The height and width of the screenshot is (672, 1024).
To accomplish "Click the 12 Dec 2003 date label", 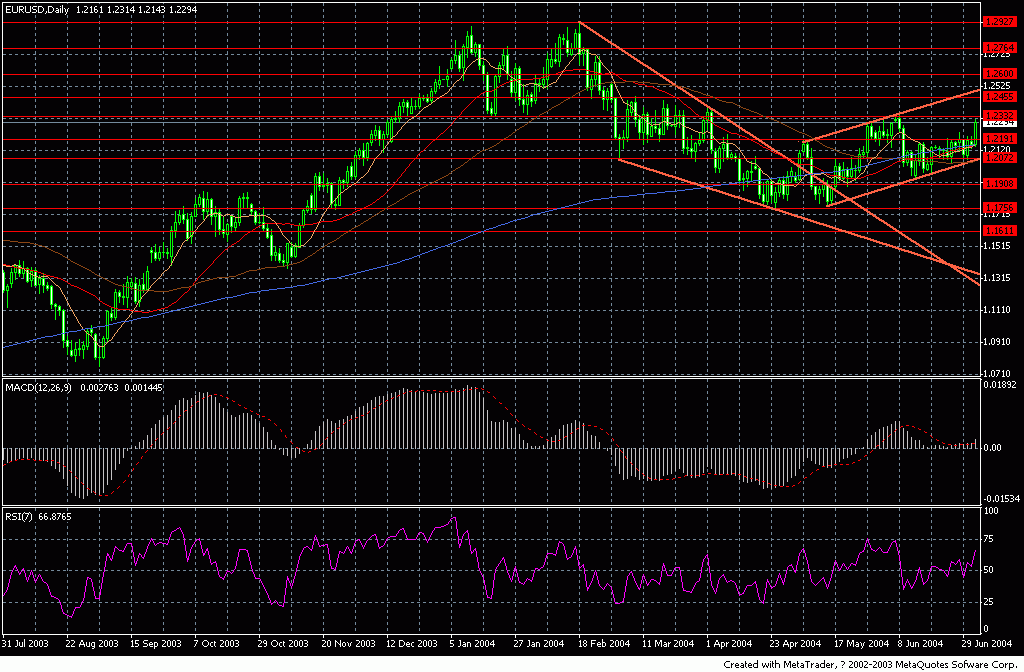I will click(411, 643).
